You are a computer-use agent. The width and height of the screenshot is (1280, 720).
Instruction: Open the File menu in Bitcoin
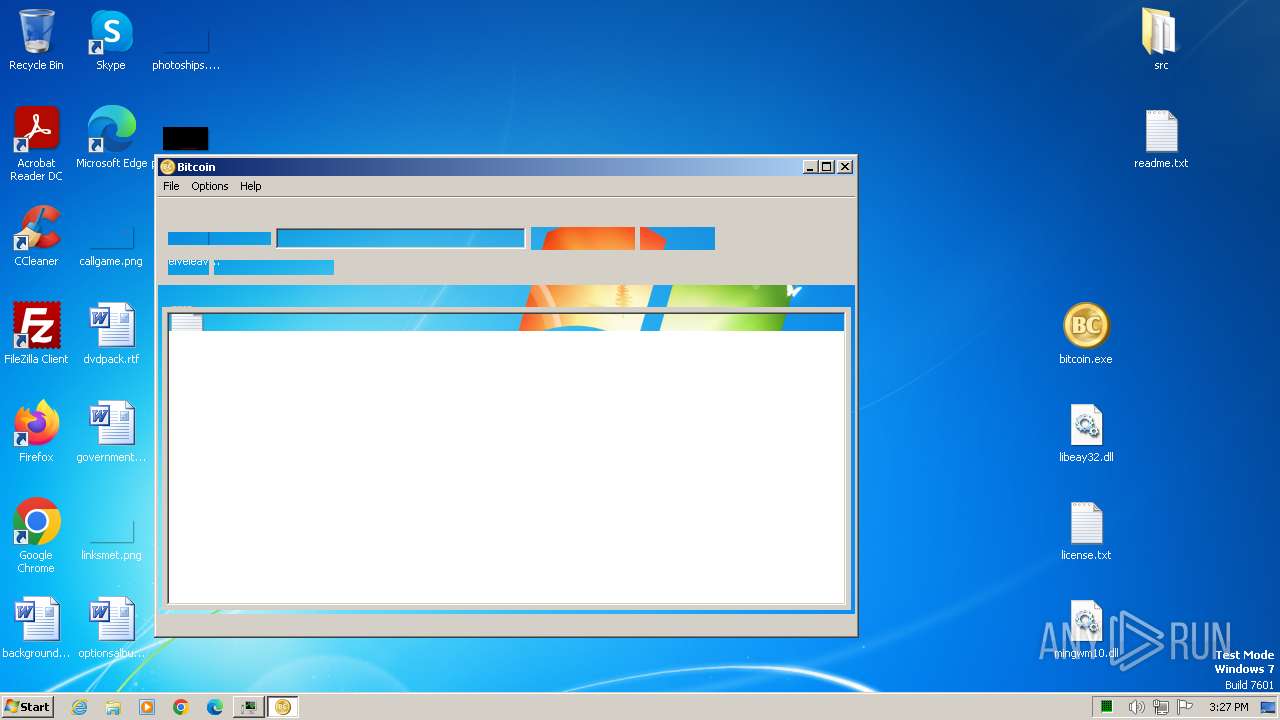171,186
